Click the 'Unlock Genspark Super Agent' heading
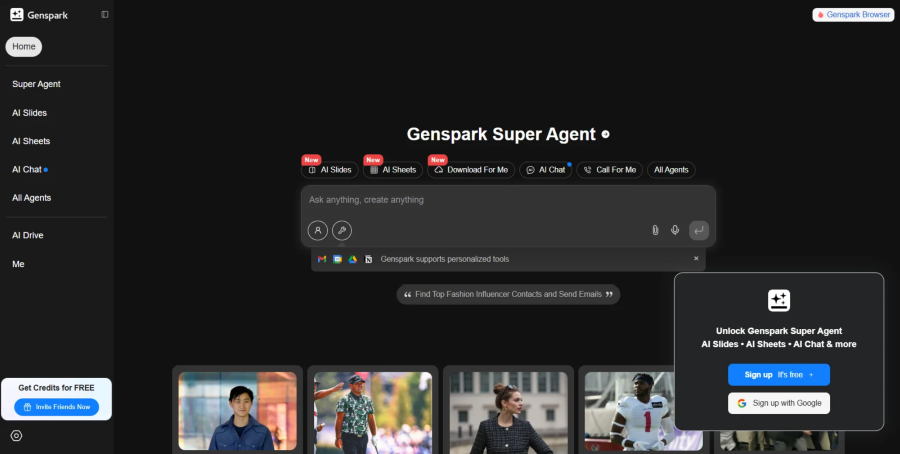 tap(778, 331)
